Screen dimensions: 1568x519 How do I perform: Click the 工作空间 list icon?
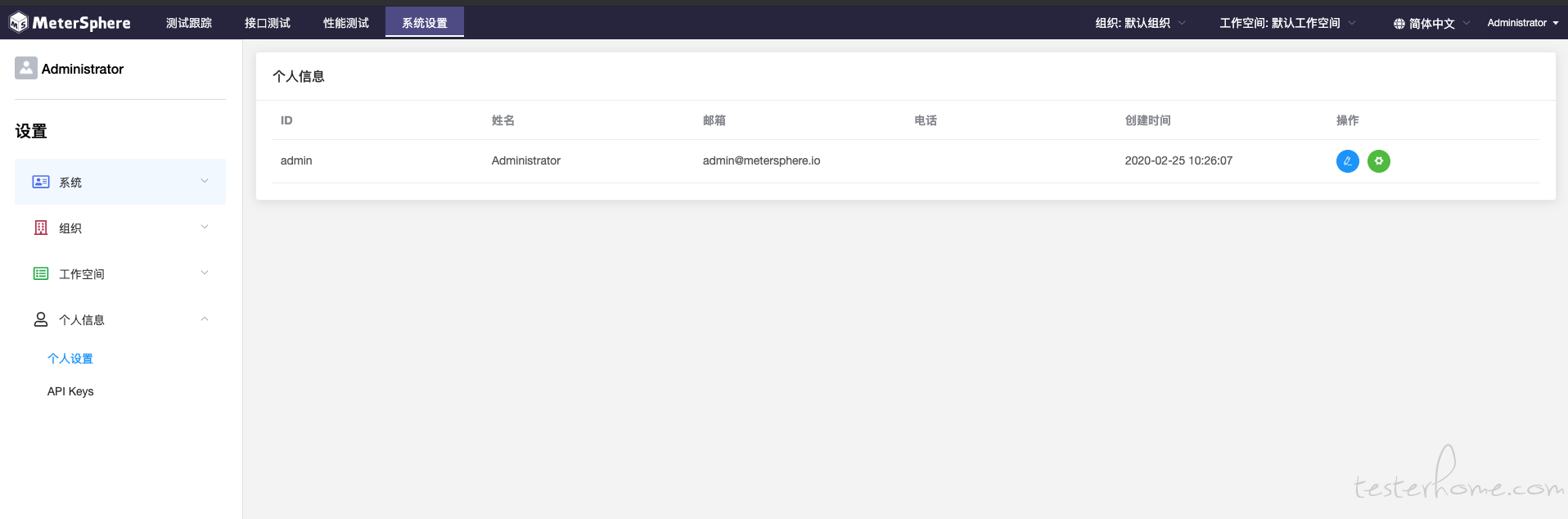(41, 273)
